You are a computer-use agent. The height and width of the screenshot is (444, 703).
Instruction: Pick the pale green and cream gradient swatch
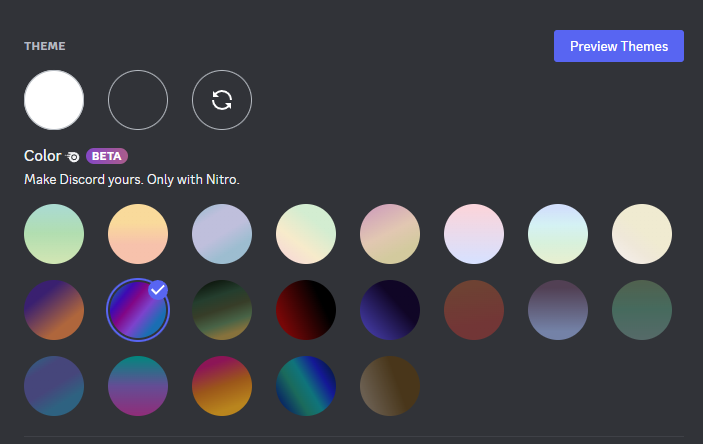pos(306,234)
